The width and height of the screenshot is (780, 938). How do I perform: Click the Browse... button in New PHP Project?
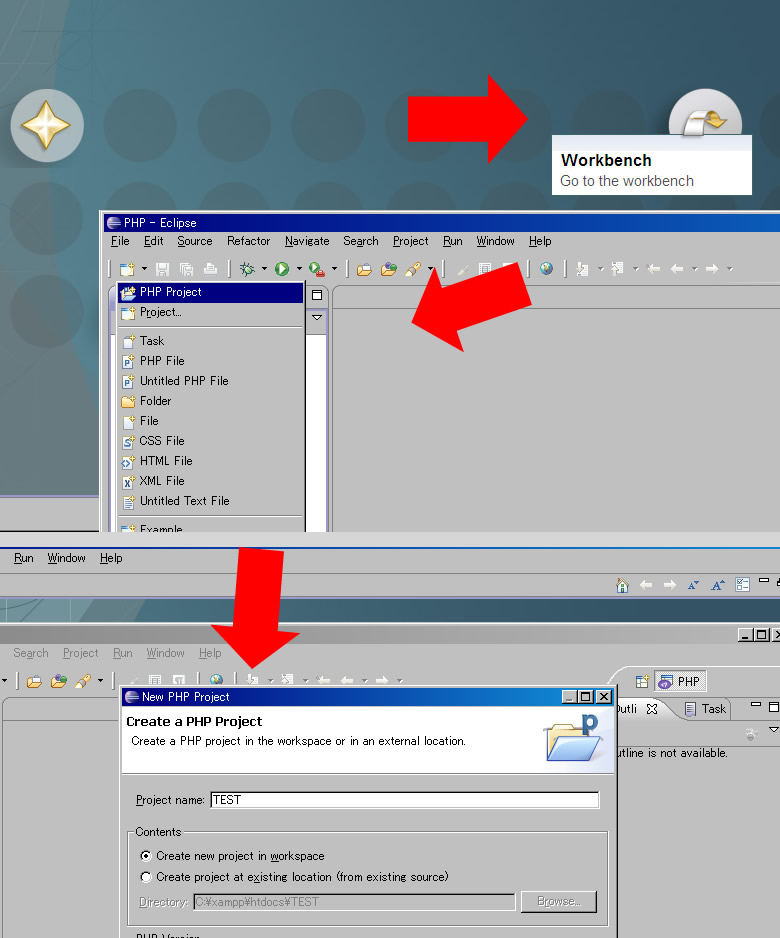(559, 902)
